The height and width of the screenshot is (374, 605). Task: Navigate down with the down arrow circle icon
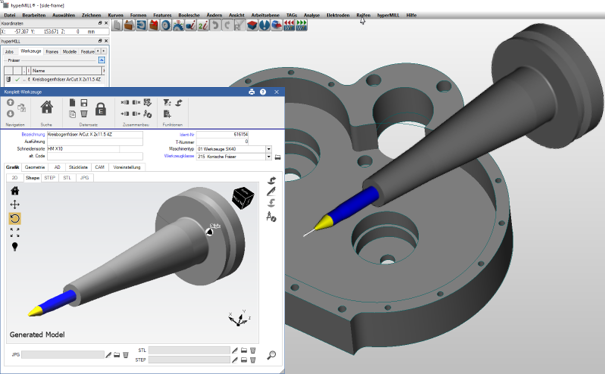click(x=10, y=113)
